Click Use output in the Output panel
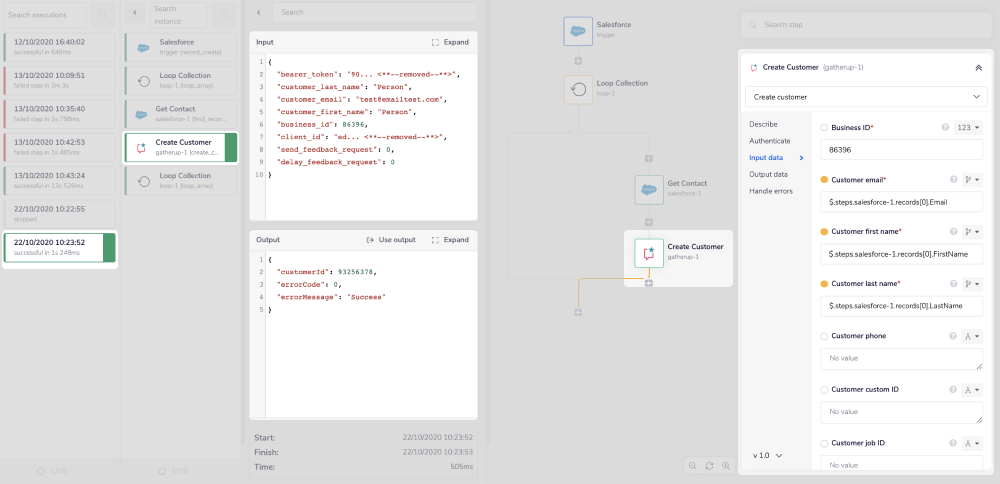1000x484 pixels. coord(390,240)
